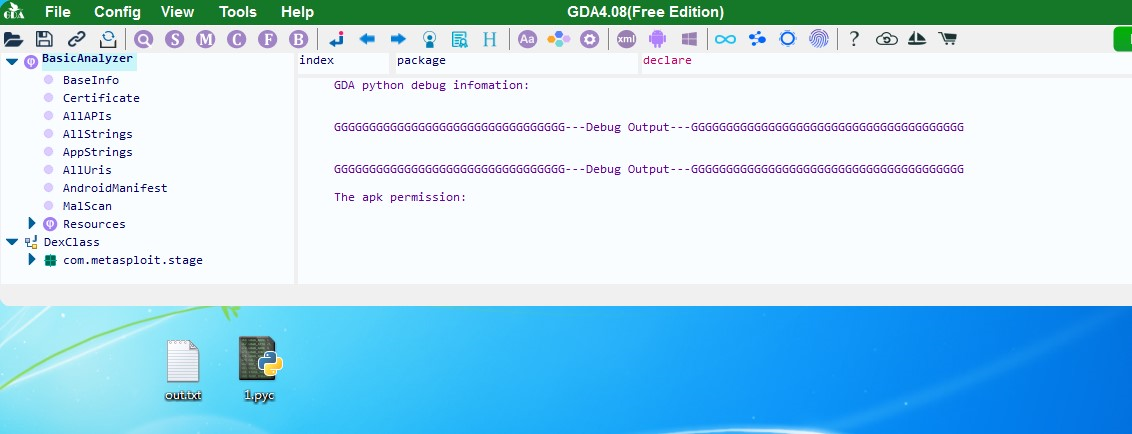Click 'The apk permission:' text line
1132x434 pixels.
(x=400, y=196)
